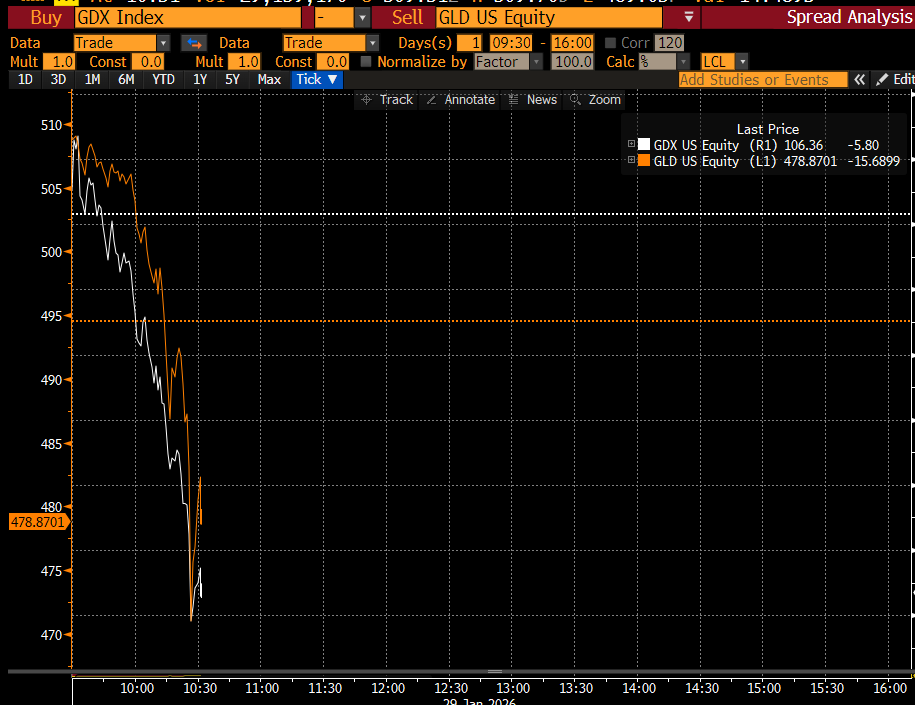The height and width of the screenshot is (705, 915).
Task: Click the white GDX legend color swatch
Action: [x=644, y=144]
